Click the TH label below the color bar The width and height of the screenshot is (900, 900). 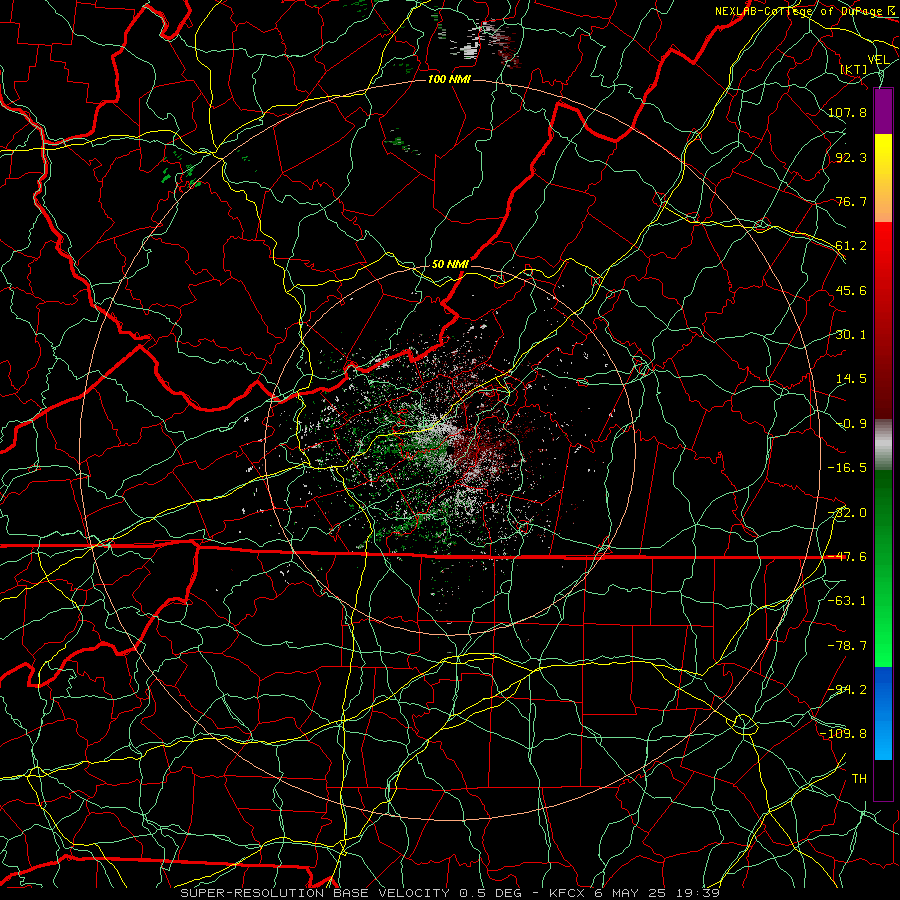[859, 779]
